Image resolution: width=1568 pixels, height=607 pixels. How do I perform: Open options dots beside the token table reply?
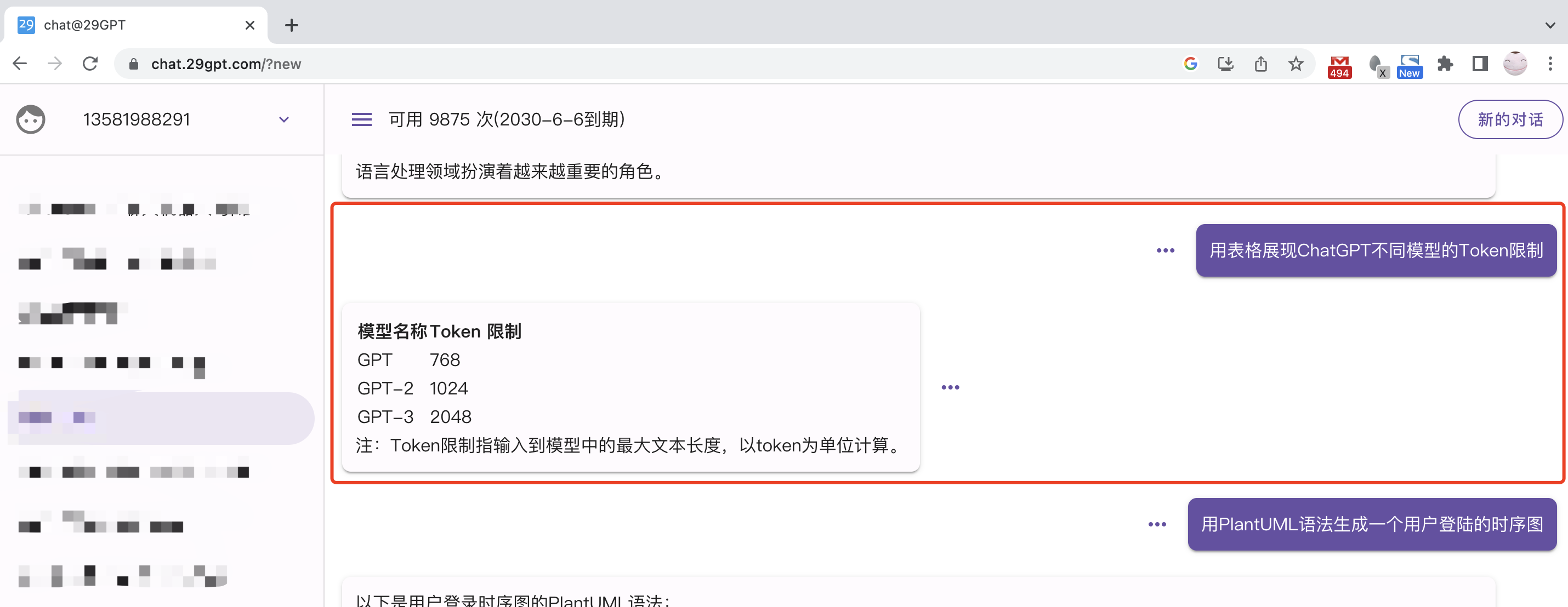point(950,387)
